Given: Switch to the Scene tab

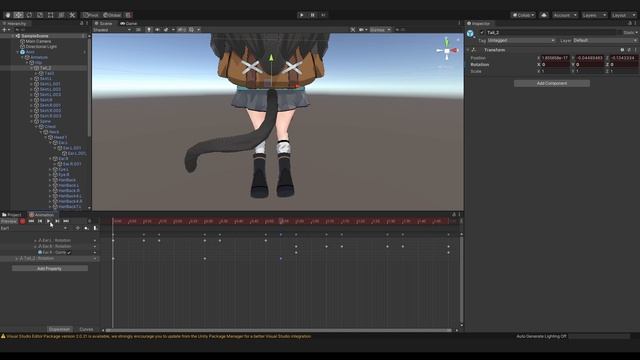Looking at the screenshot, I should pyautogui.click(x=104, y=24).
